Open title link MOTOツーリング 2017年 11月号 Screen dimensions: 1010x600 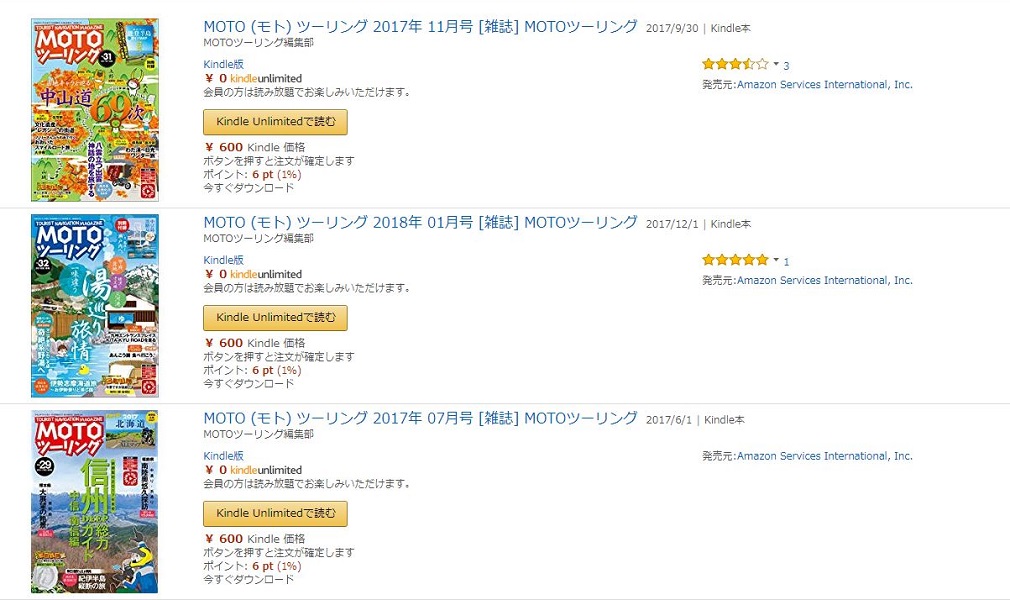pyautogui.click(x=420, y=26)
